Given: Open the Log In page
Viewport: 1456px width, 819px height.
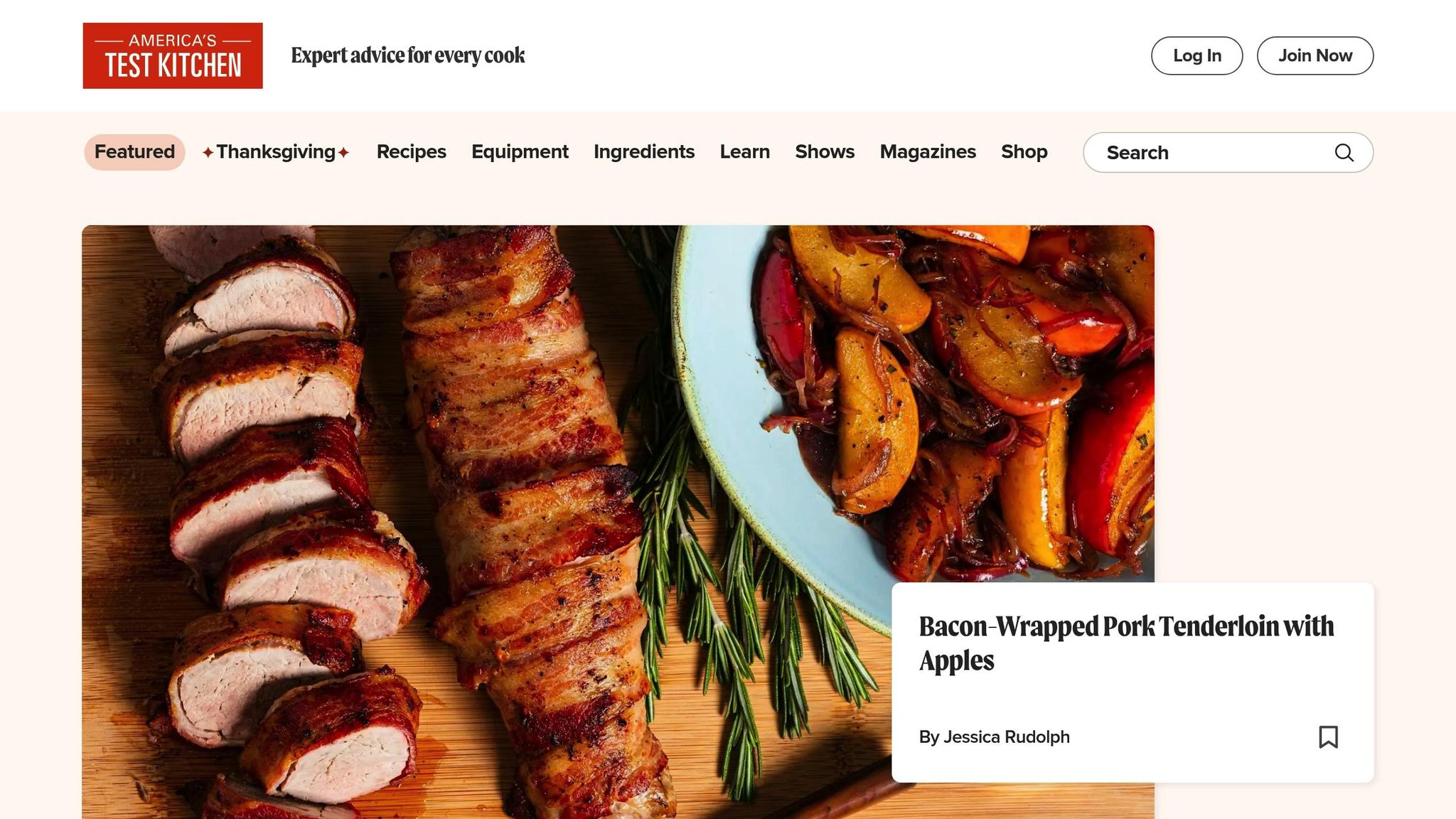Looking at the screenshot, I should 1197,55.
